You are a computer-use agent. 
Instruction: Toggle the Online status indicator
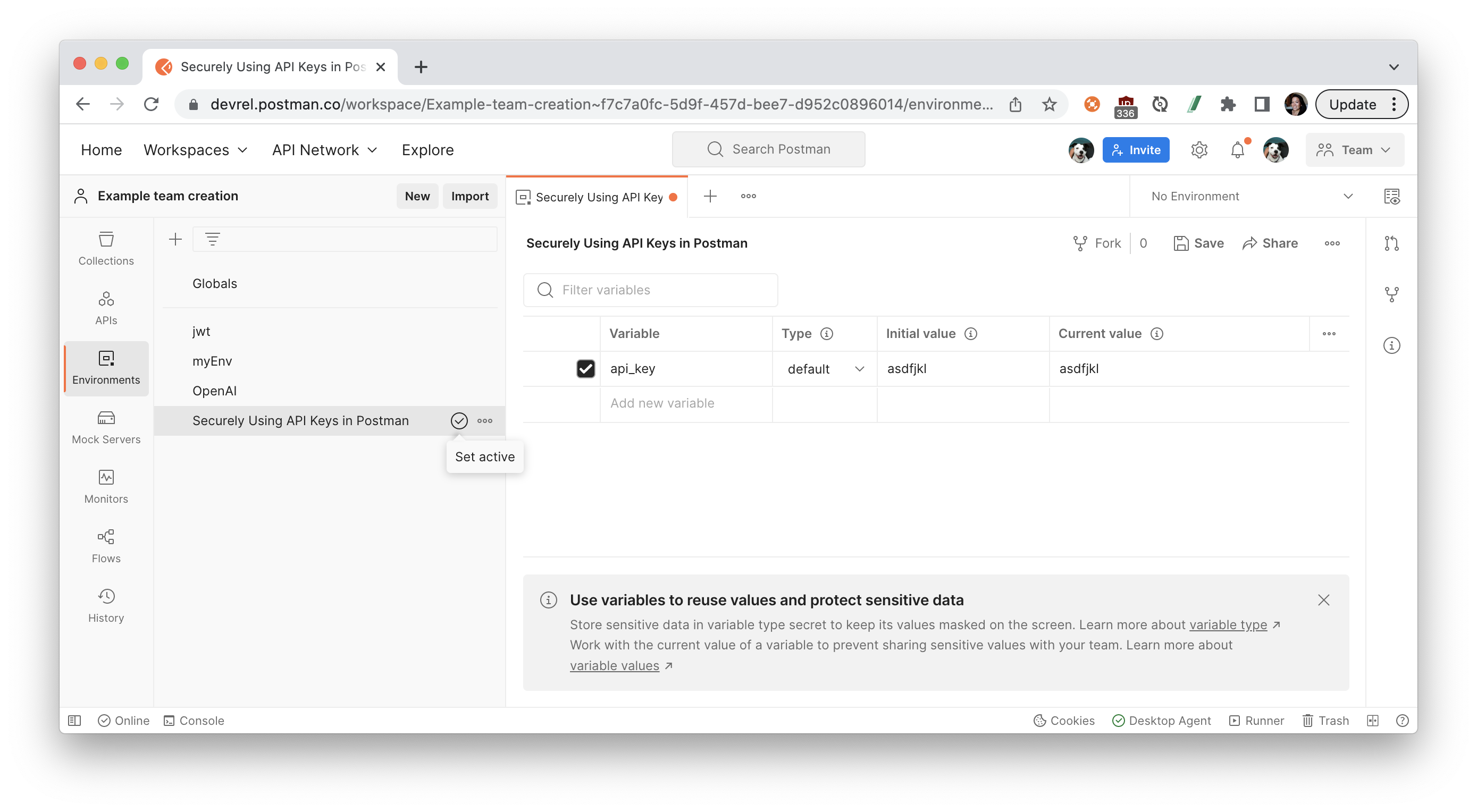tap(123, 720)
